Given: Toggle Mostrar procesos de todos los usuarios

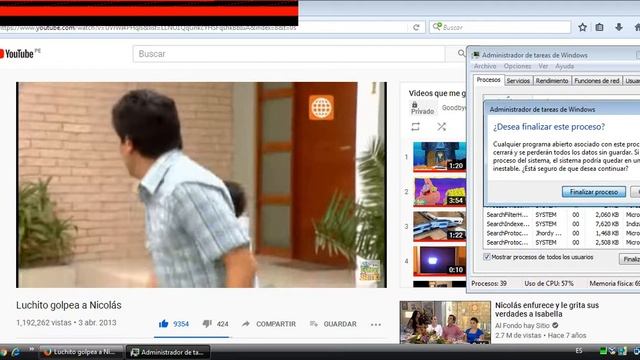Looking at the screenshot, I should [x=487, y=257].
